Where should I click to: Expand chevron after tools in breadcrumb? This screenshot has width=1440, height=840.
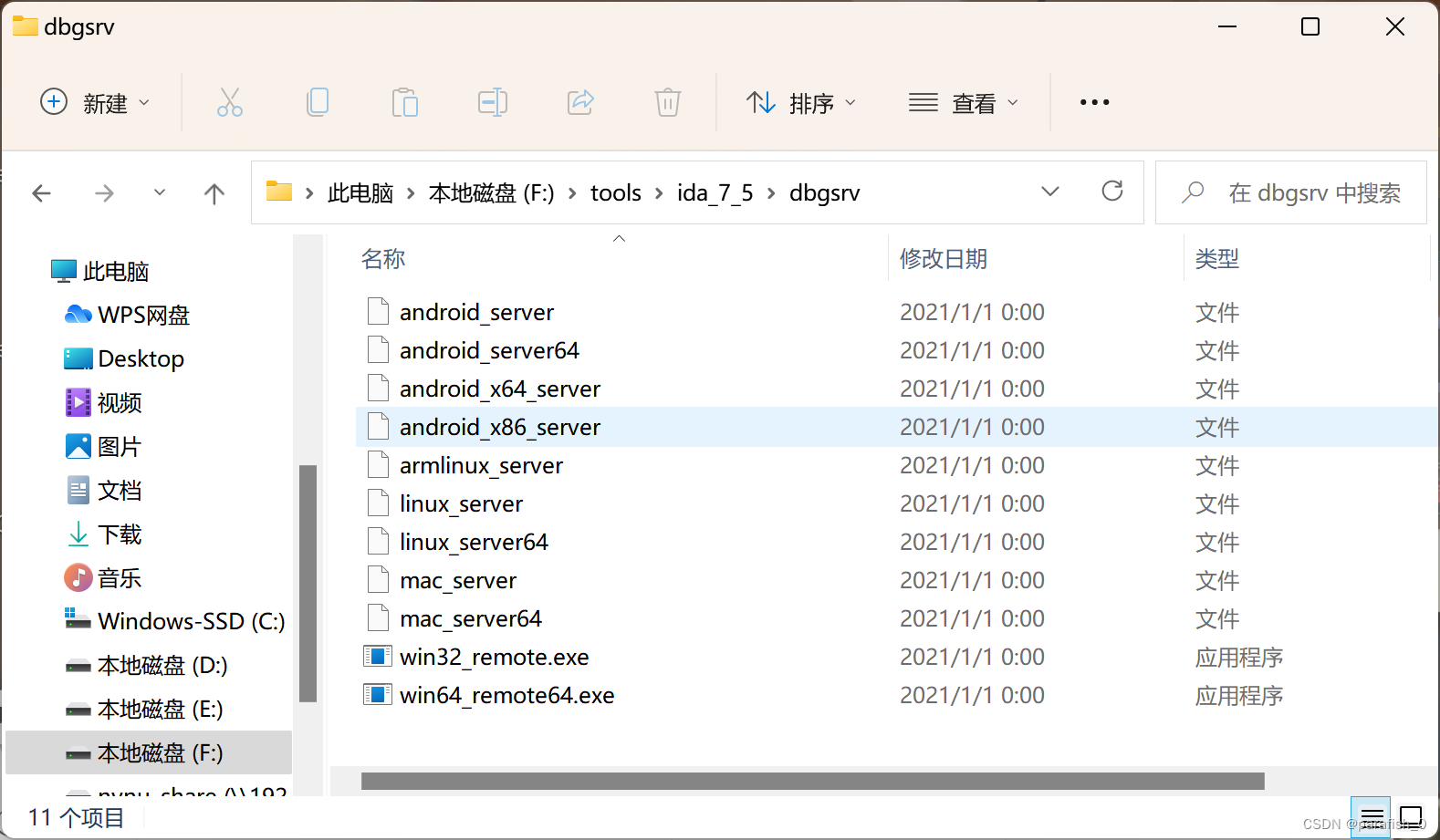[x=659, y=193]
